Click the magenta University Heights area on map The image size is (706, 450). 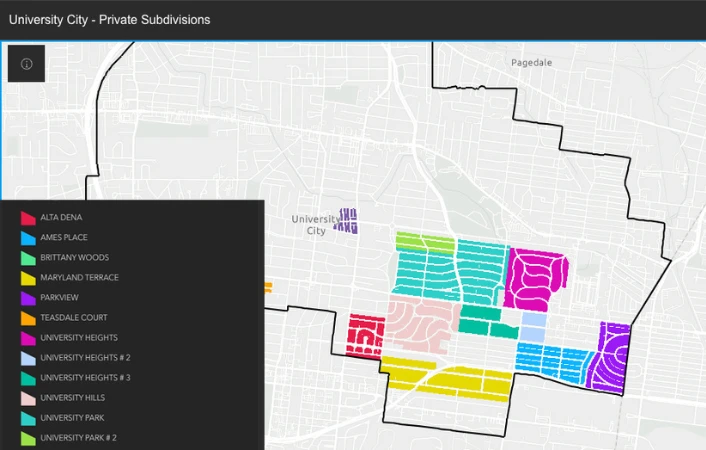tap(535, 279)
